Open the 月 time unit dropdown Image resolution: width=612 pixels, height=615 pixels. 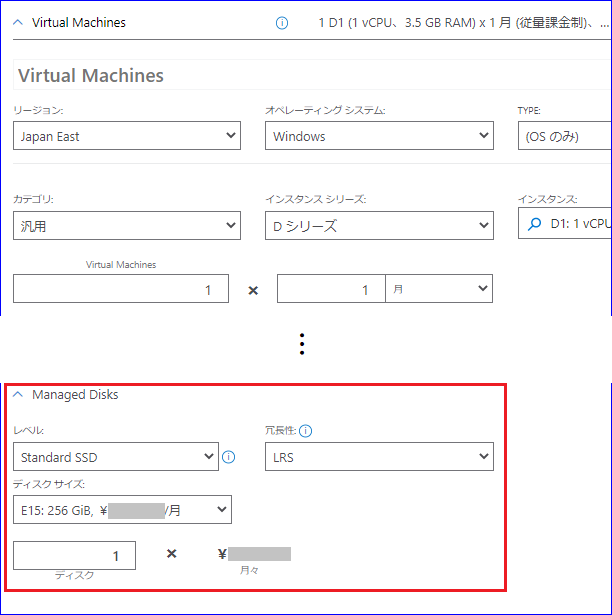[439, 289]
